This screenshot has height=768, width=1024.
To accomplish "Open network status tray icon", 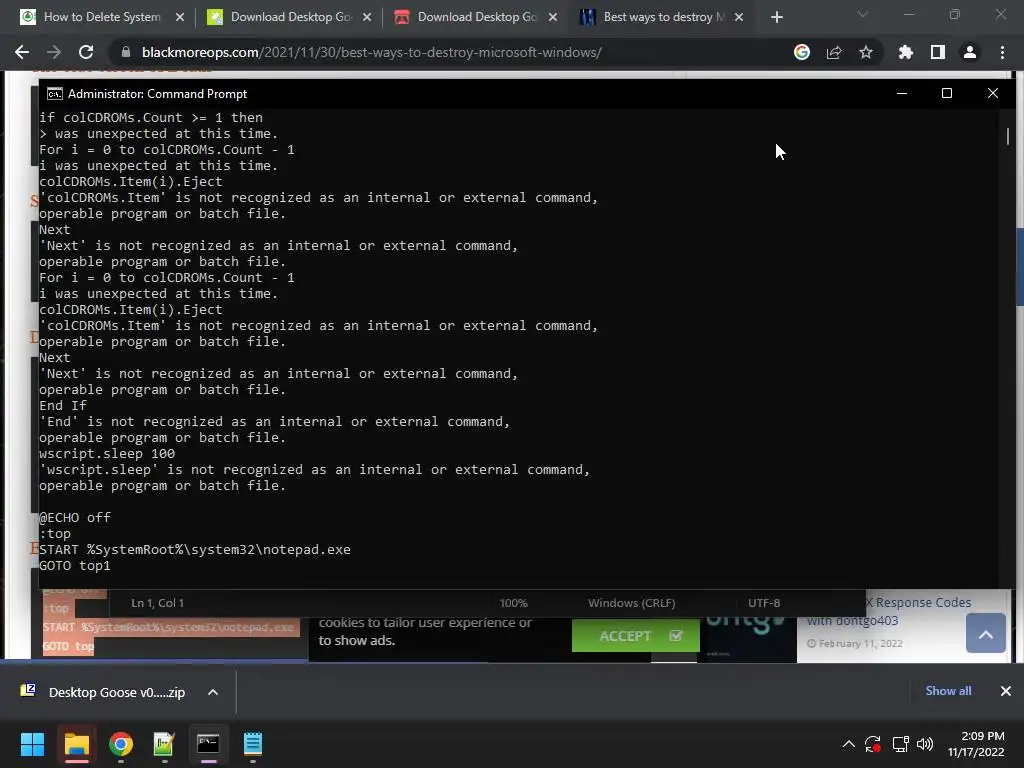I will pos(901,744).
